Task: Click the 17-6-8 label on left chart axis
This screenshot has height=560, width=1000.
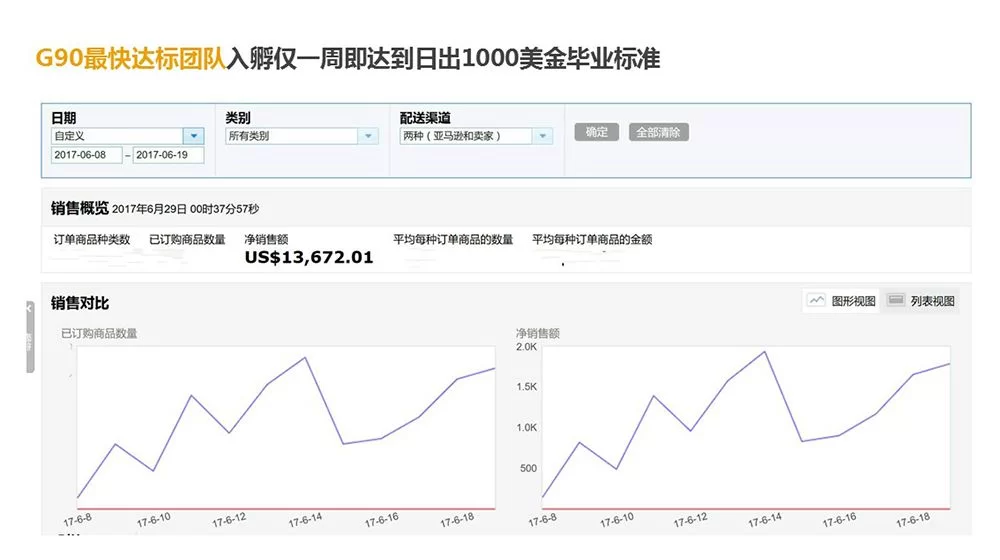Action: (x=78, y=520)
